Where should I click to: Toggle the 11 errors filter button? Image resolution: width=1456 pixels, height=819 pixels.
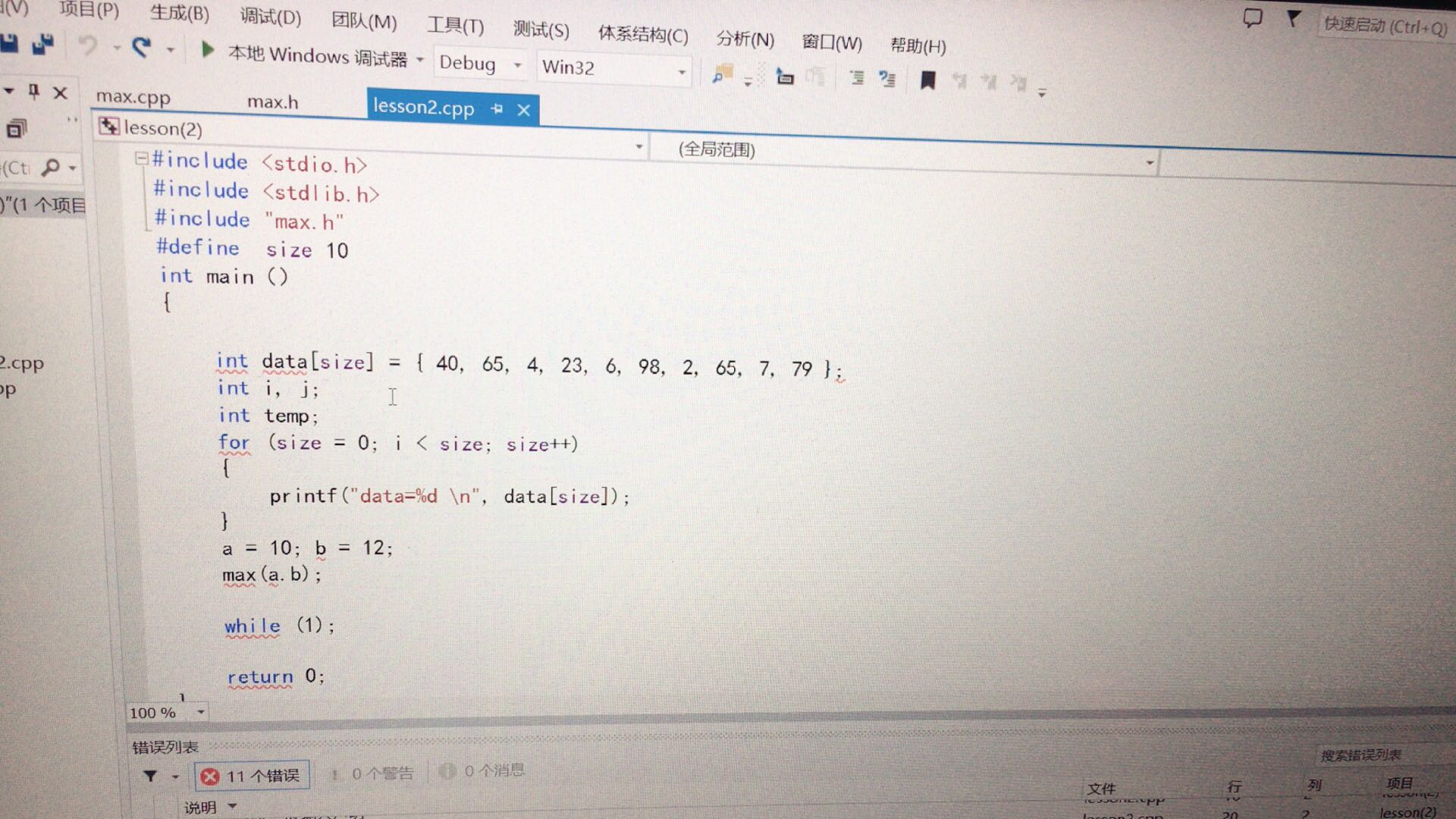tap(252, 776)
